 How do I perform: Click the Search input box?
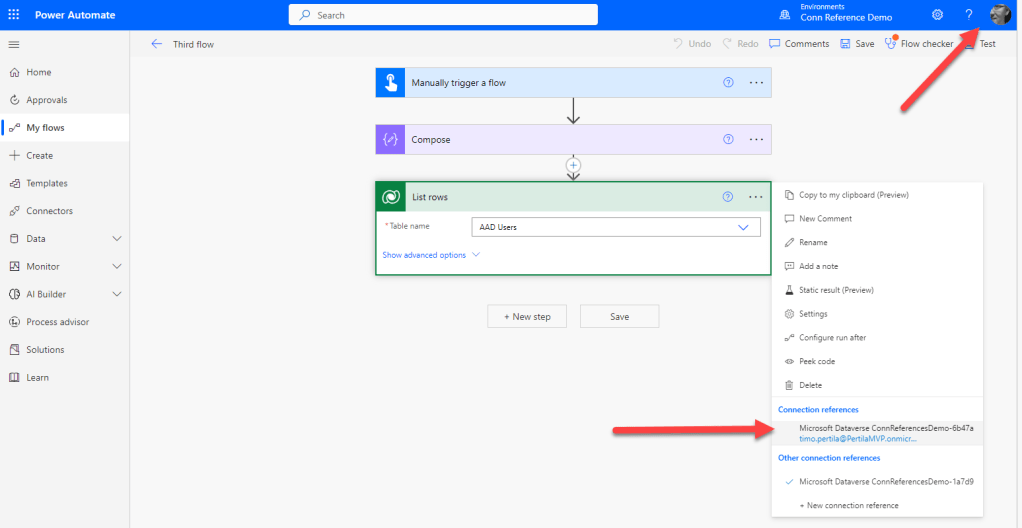coord(444,15)
